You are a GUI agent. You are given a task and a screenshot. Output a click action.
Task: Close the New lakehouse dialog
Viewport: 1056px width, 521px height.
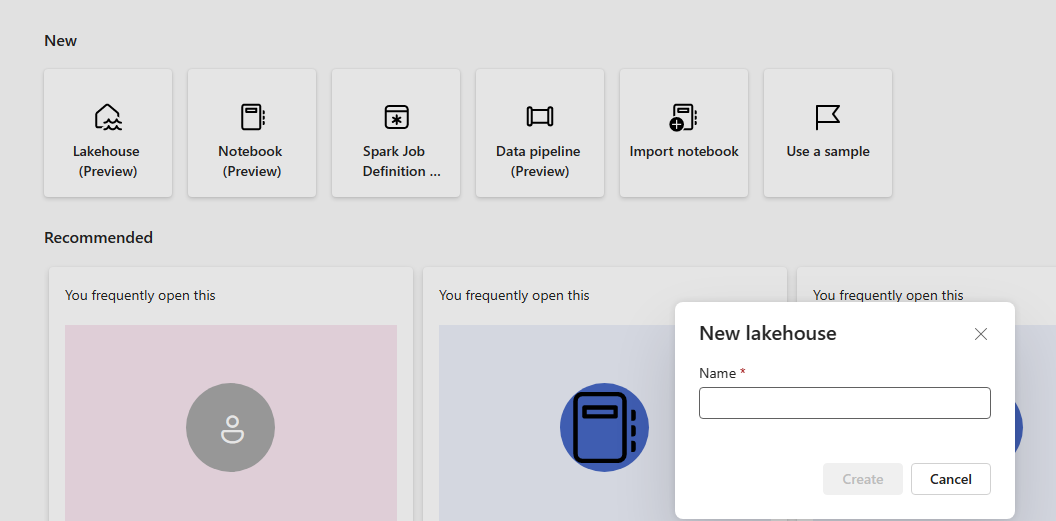[x=981, y=334]
